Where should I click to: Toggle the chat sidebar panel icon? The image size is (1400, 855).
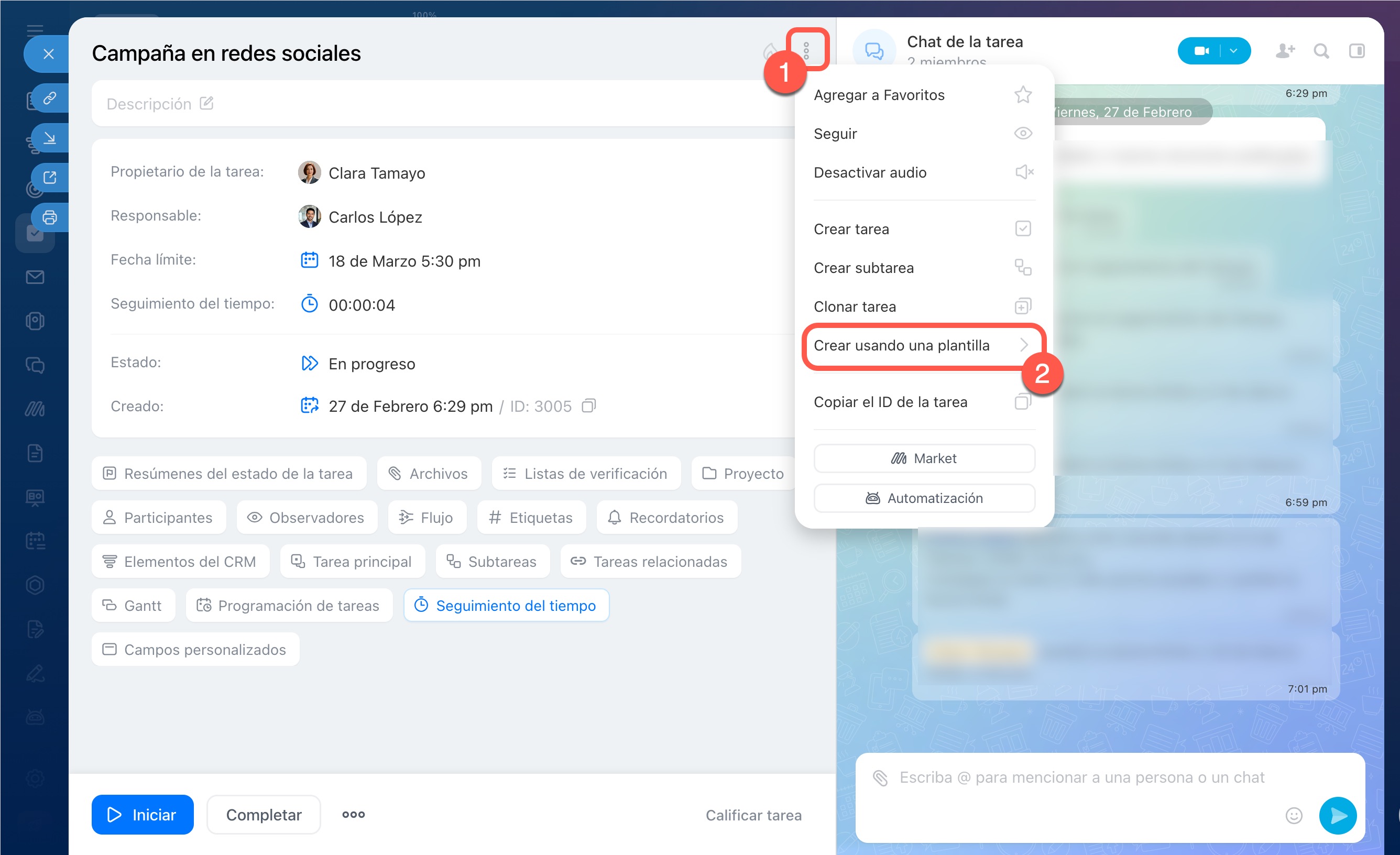point(1357,51)
